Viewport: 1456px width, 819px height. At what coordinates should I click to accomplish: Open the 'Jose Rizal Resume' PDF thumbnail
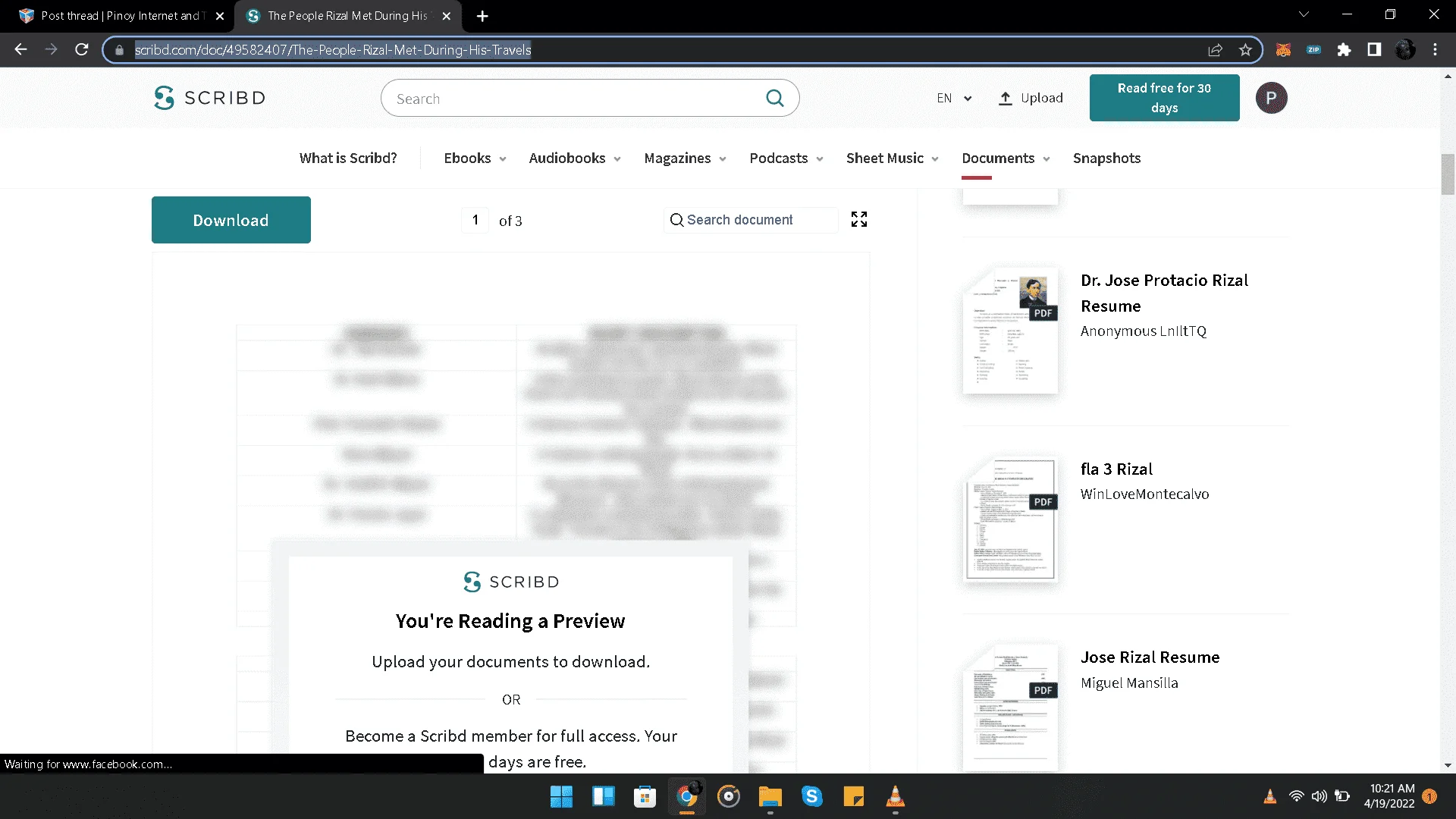[x=1010, y=707]
